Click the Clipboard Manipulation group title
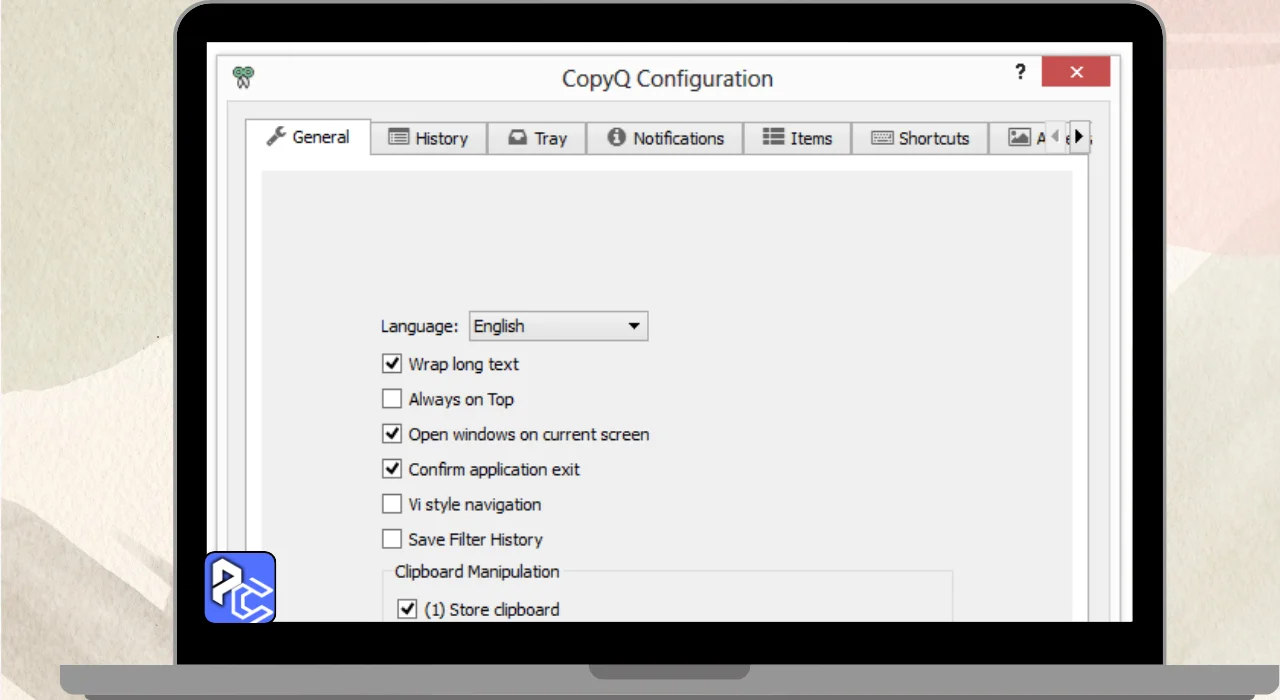 click(477, 572)
